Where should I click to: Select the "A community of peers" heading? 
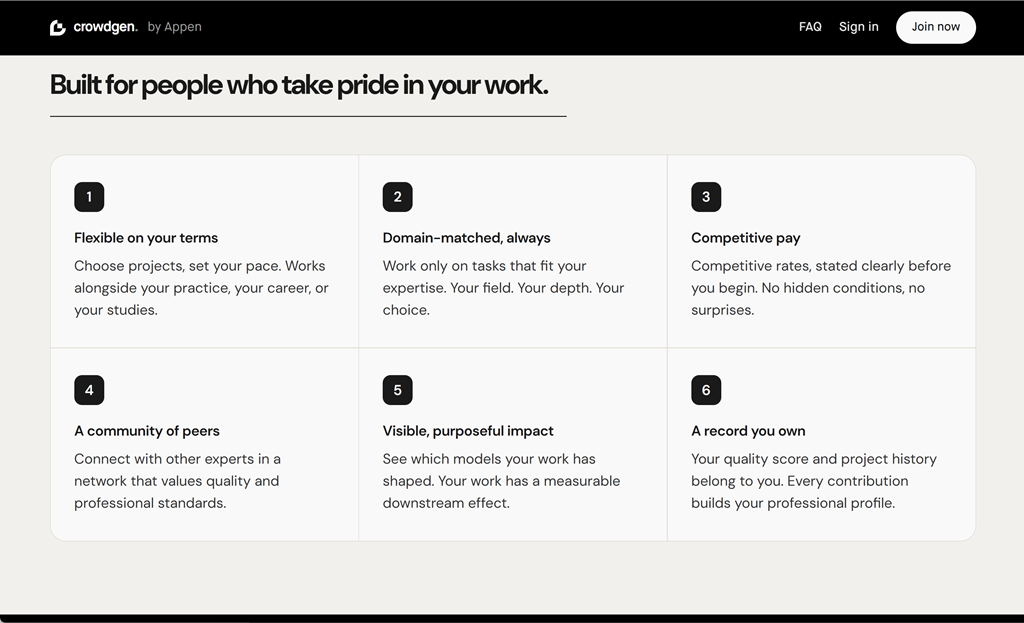pyautogui.click(x=147, y=431)
